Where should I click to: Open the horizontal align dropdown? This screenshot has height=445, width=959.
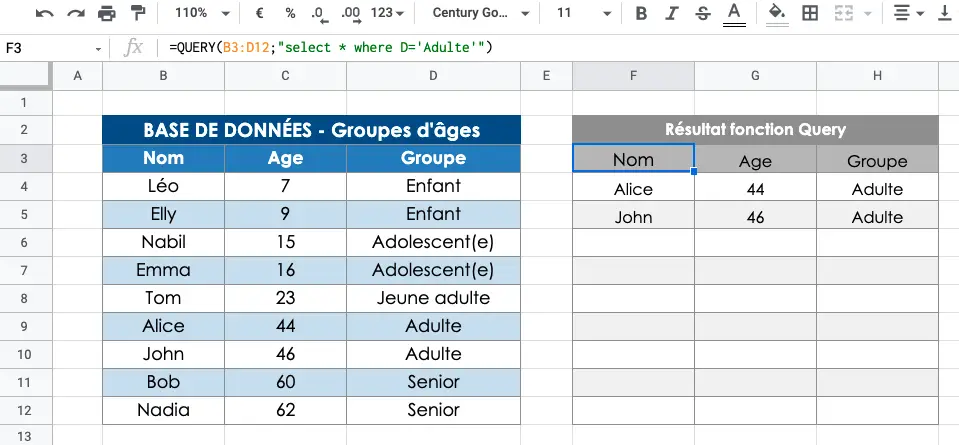point(909,13)
